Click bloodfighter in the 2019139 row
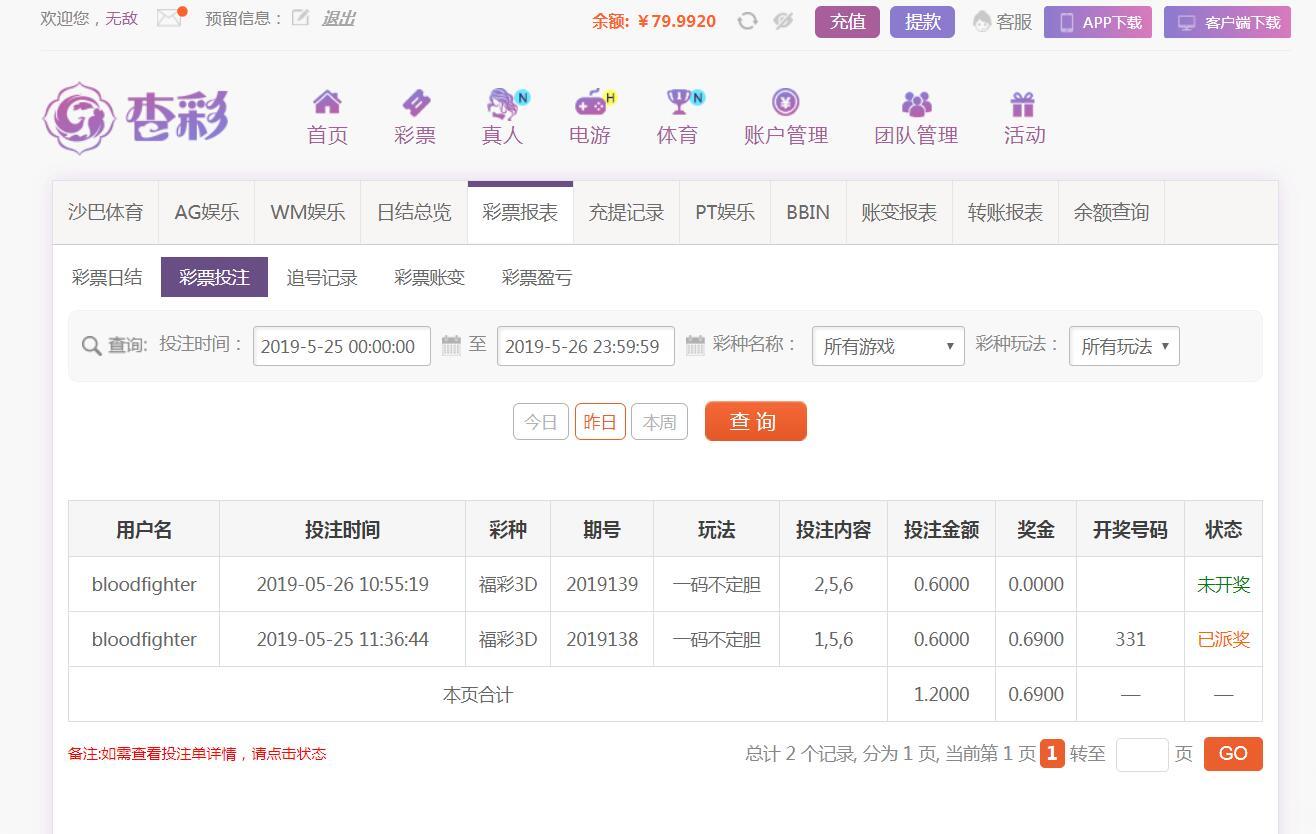The height and width of the screenshot is (834, 1316). 144,585
